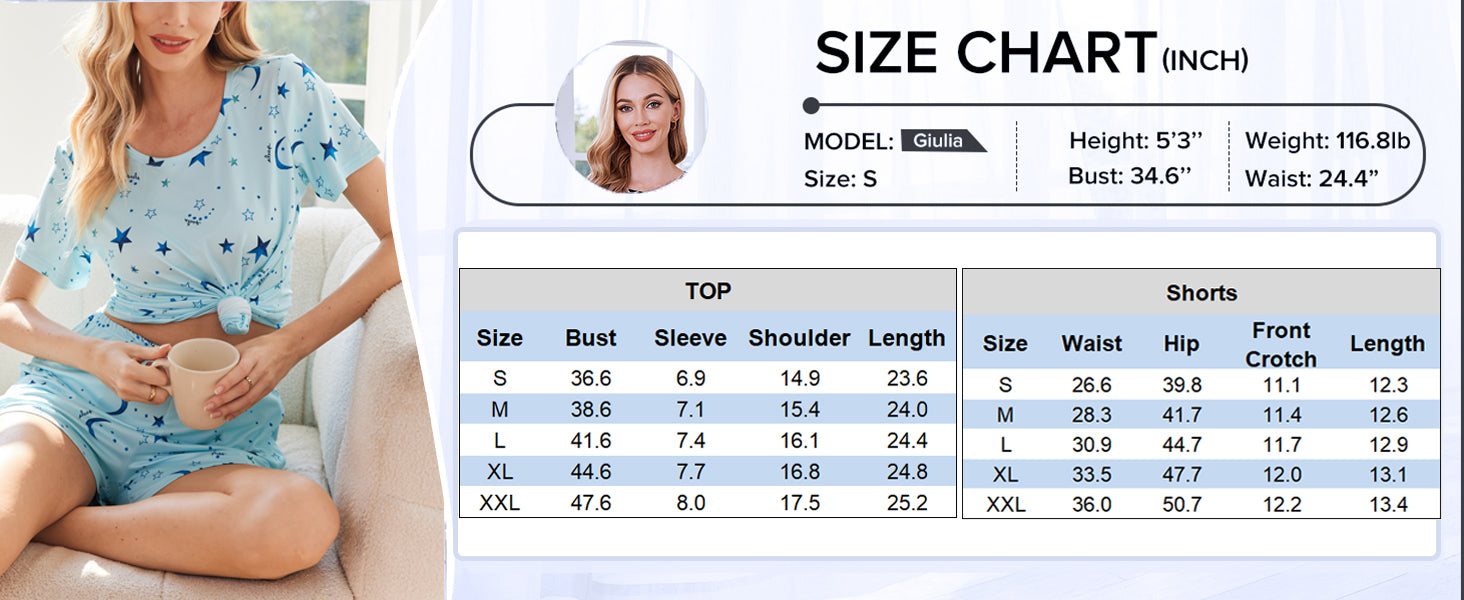Select the 50.7 hip value for XXL

(x=1182, y=505)
